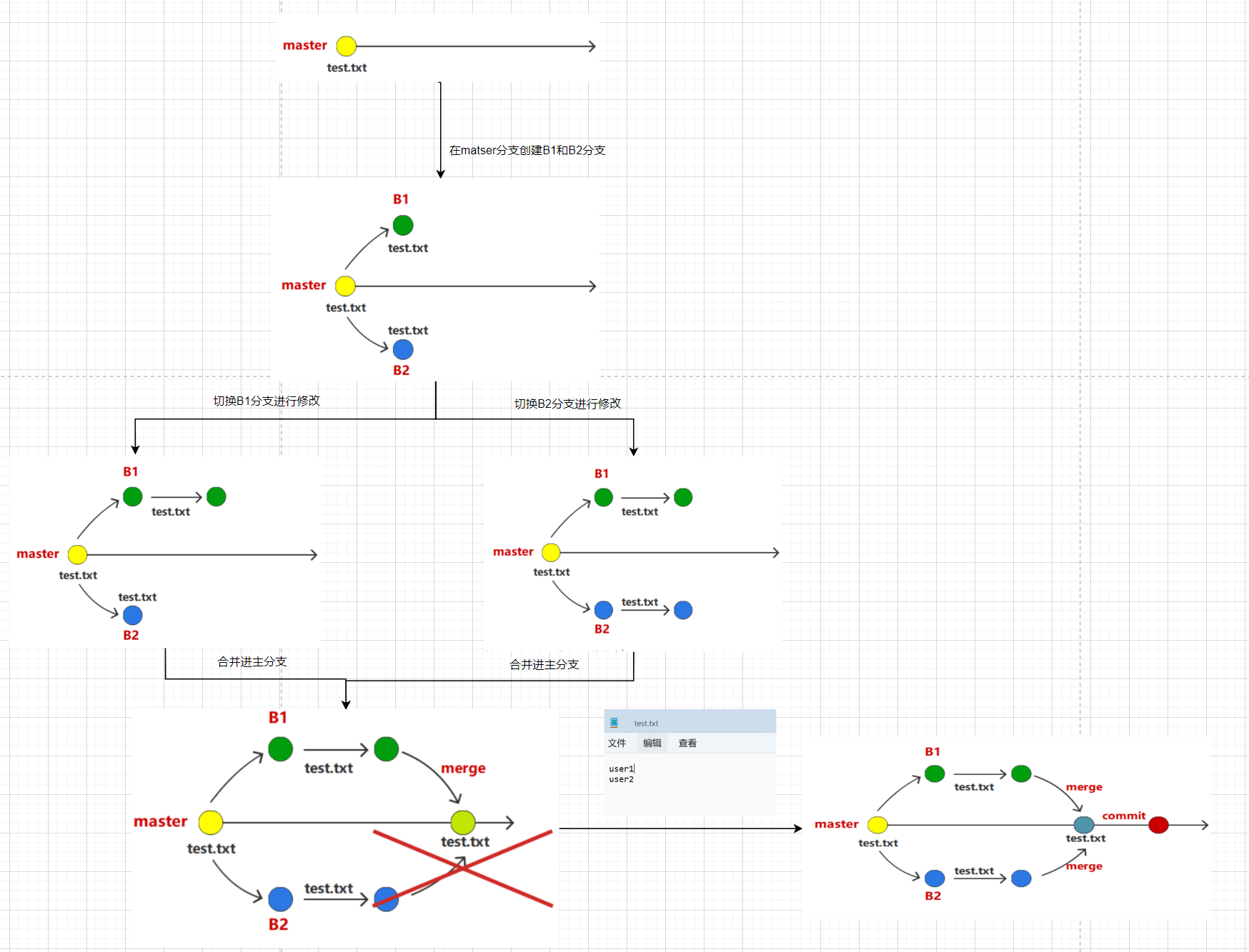The height and width of the screenshot is (952, 1249).
Task: Place cursor on the user1 line in notepad
Action: (x=621, y=768)
